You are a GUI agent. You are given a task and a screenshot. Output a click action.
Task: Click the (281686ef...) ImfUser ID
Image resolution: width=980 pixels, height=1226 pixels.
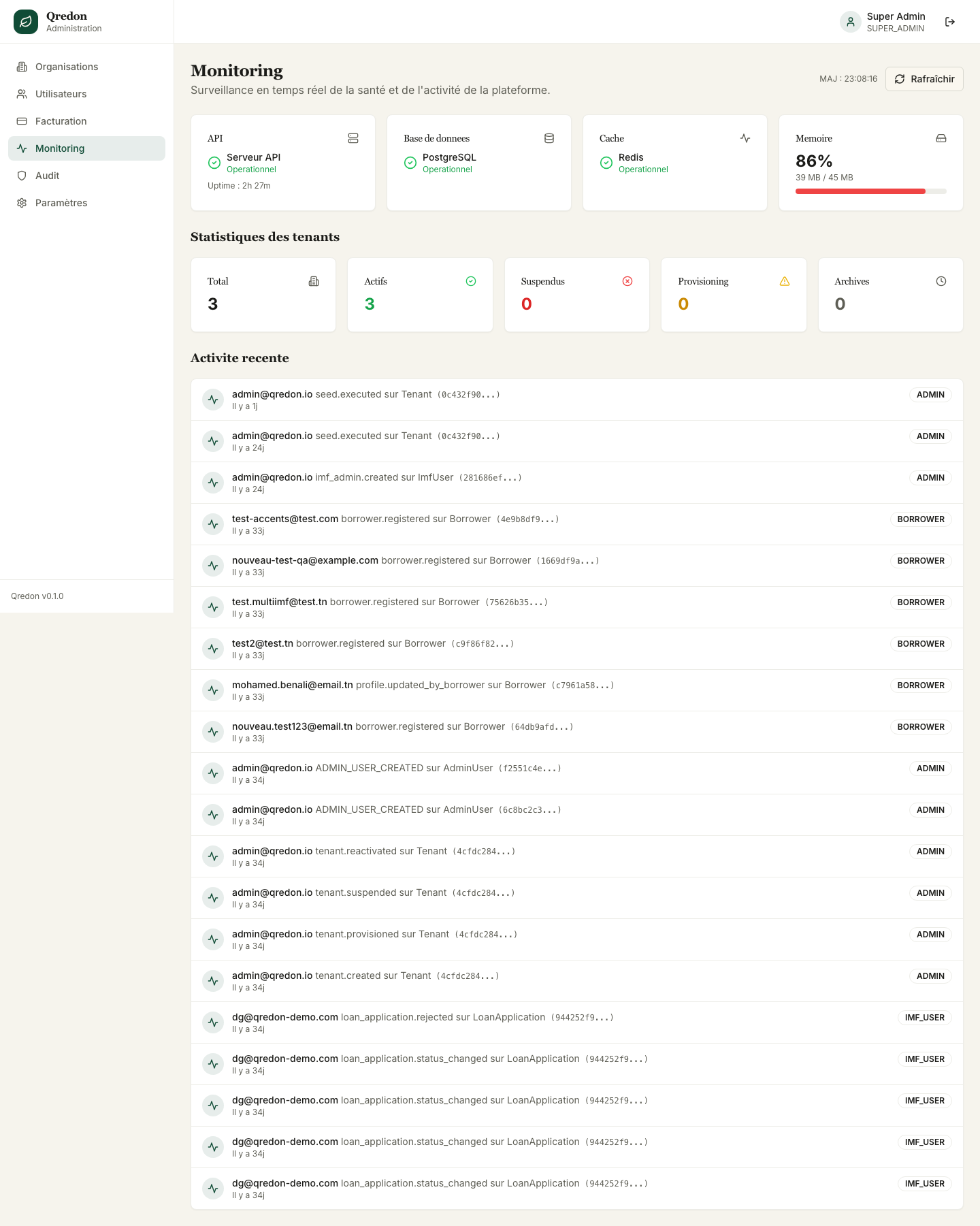coord(491,478)
